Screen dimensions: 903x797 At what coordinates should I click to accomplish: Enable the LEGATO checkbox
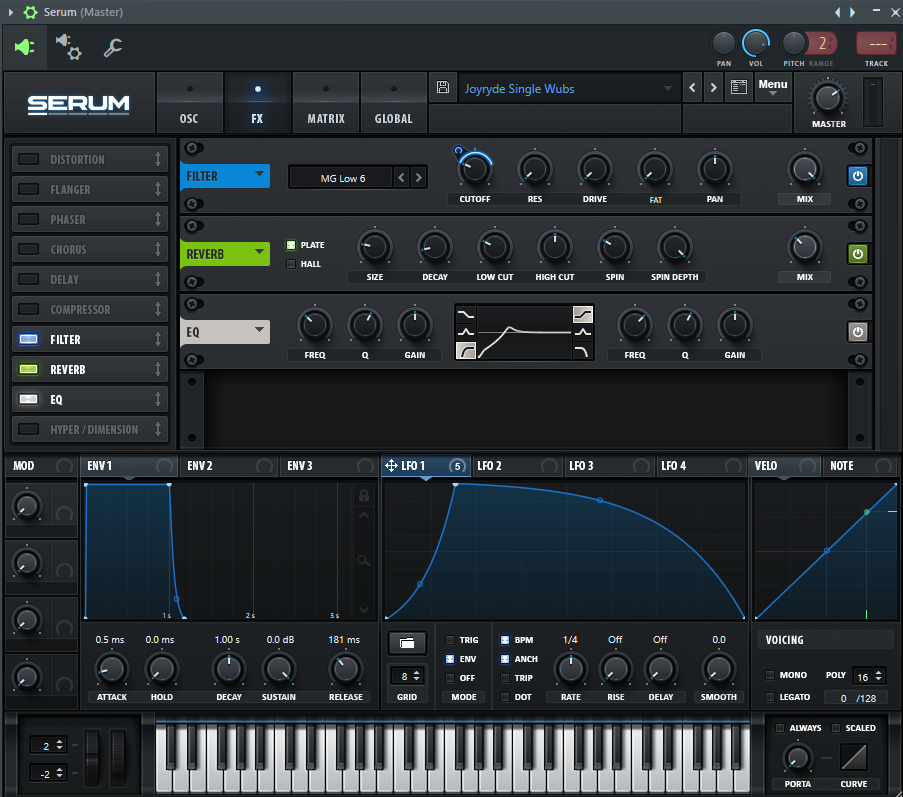770,697
